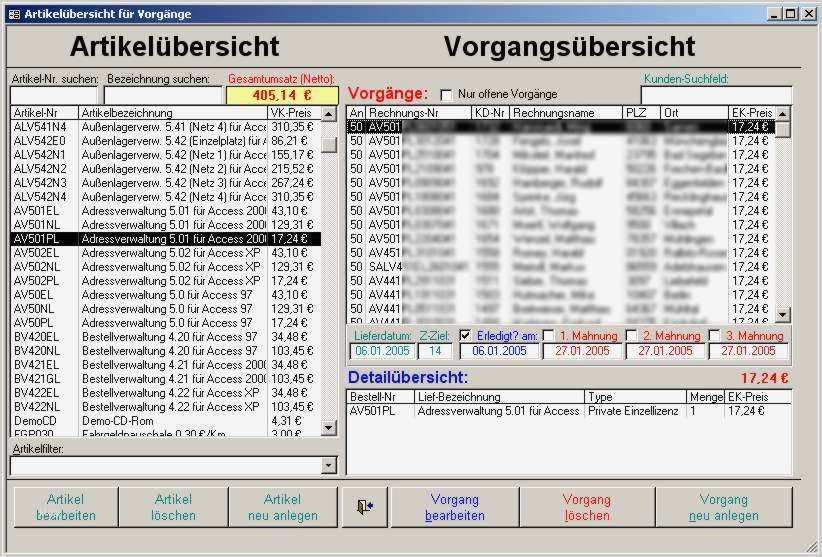Click Vorgänge list scrollbar up arrow

pos(783,113)
